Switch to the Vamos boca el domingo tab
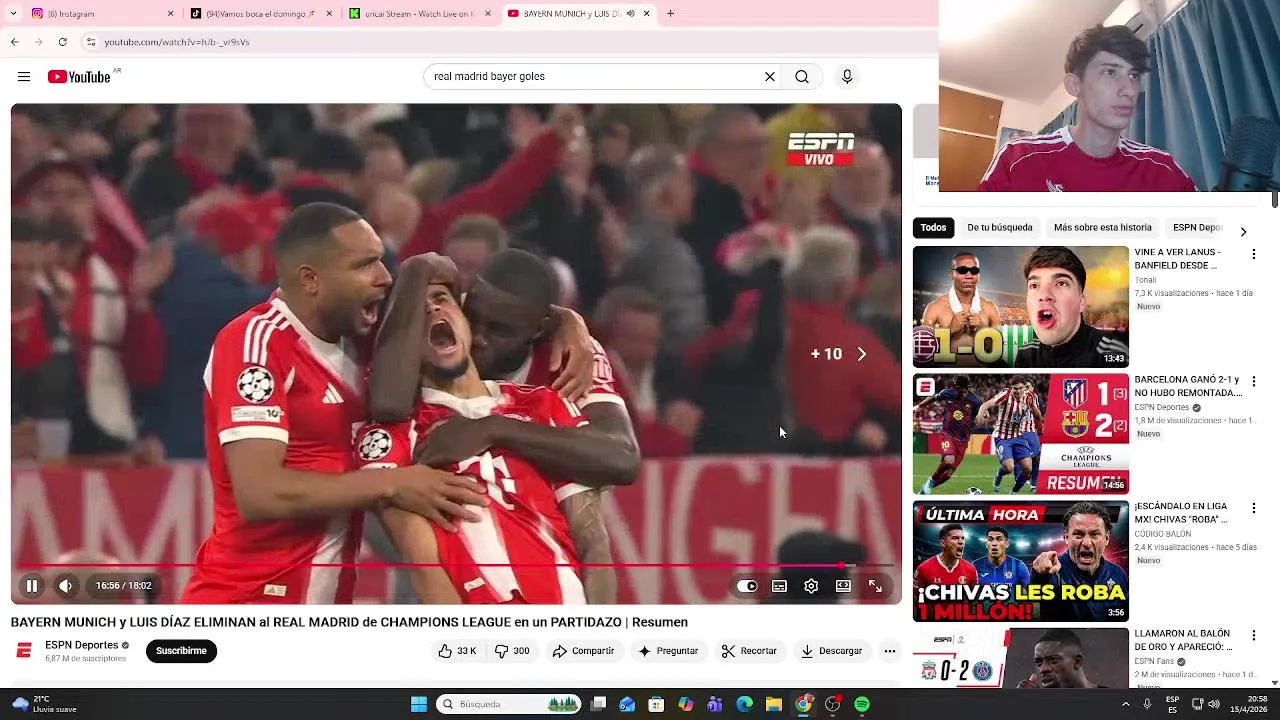Screen dimensions: 1280x720 (x=260, y=14)
